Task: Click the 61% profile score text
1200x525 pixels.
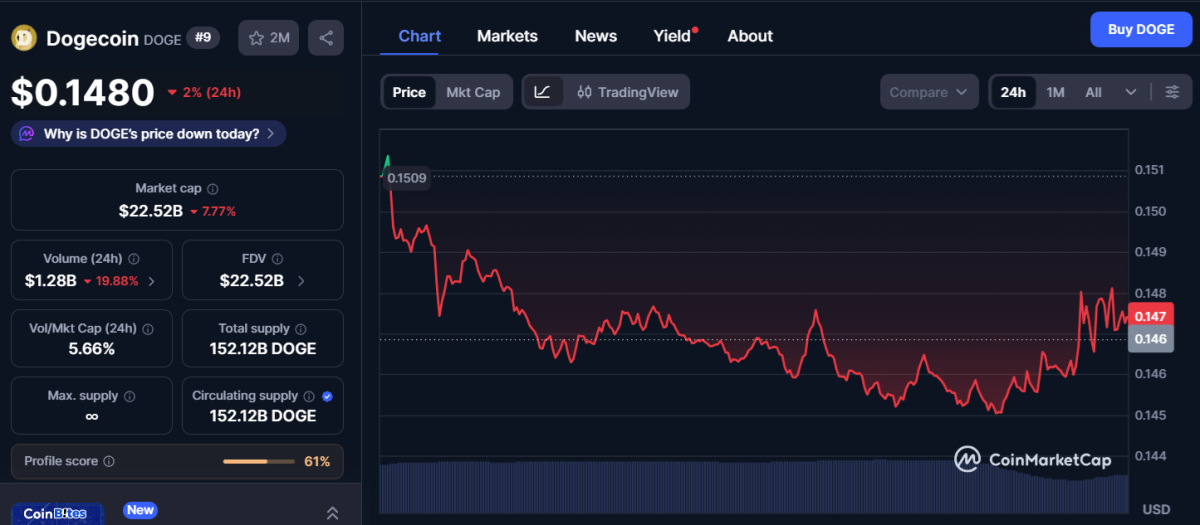Action: (317, 461)
